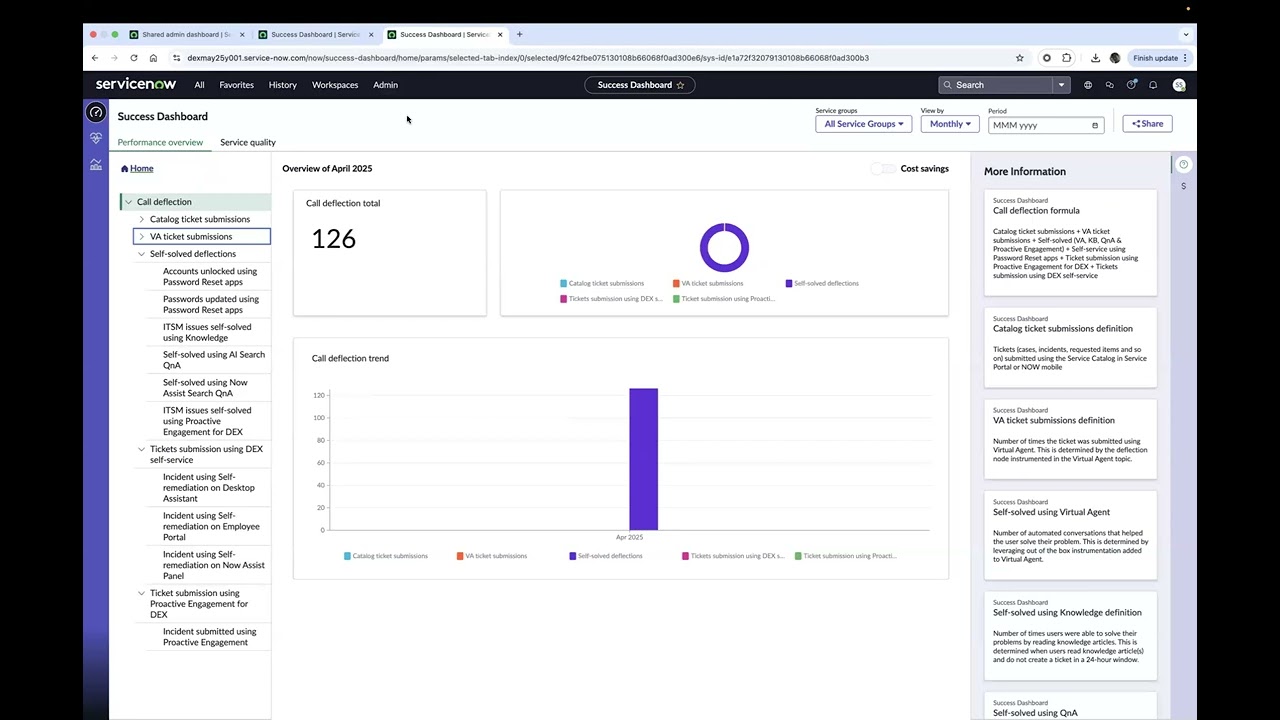Toggle Catalog ticket submissions in trend legend
This screenshot has height=720, width=1280.
(x=386, y=556)
